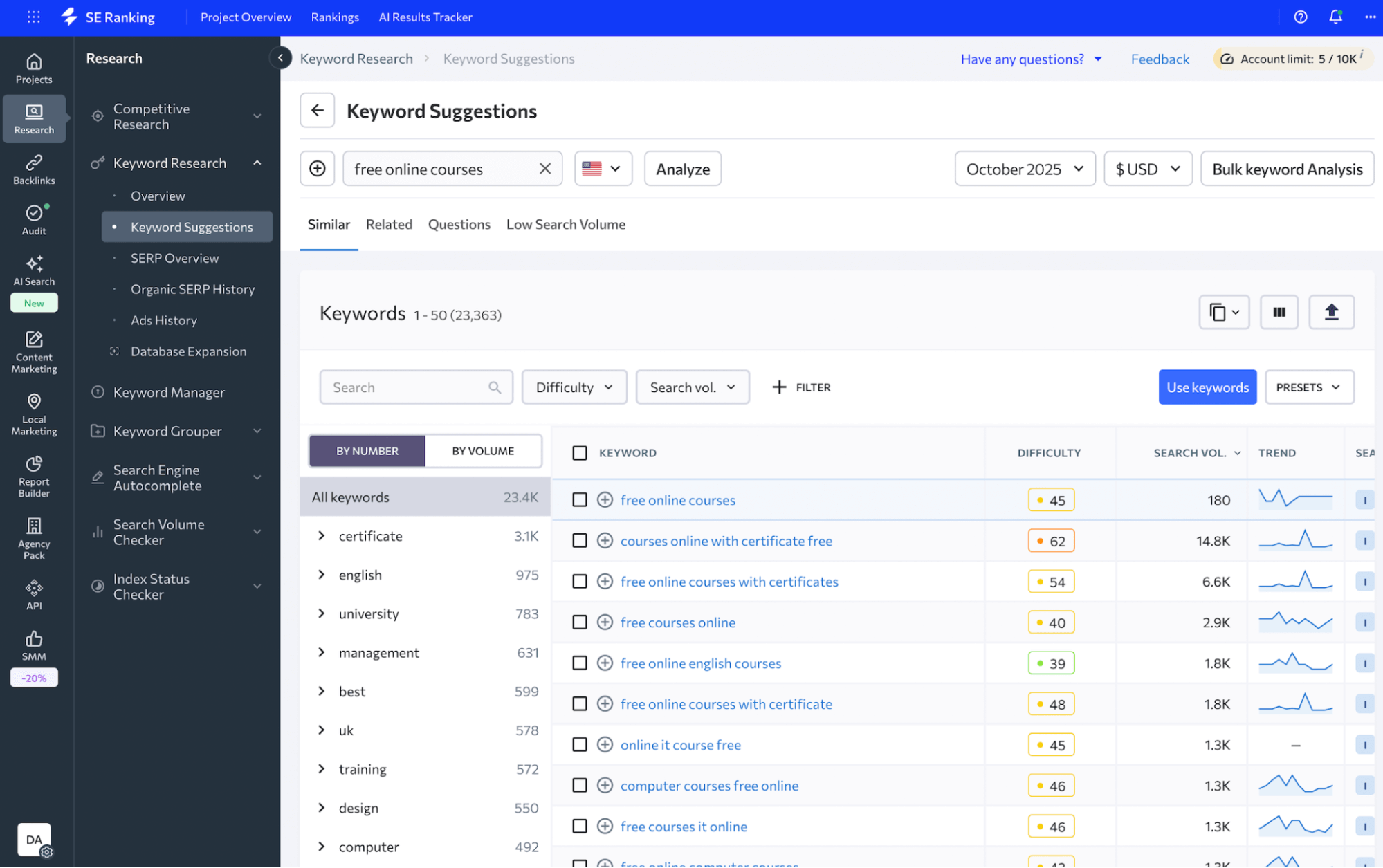Screen dimensions: 1383x868
Task: Open the Search vol. filter dropdown
Action: tap(692, 387)
